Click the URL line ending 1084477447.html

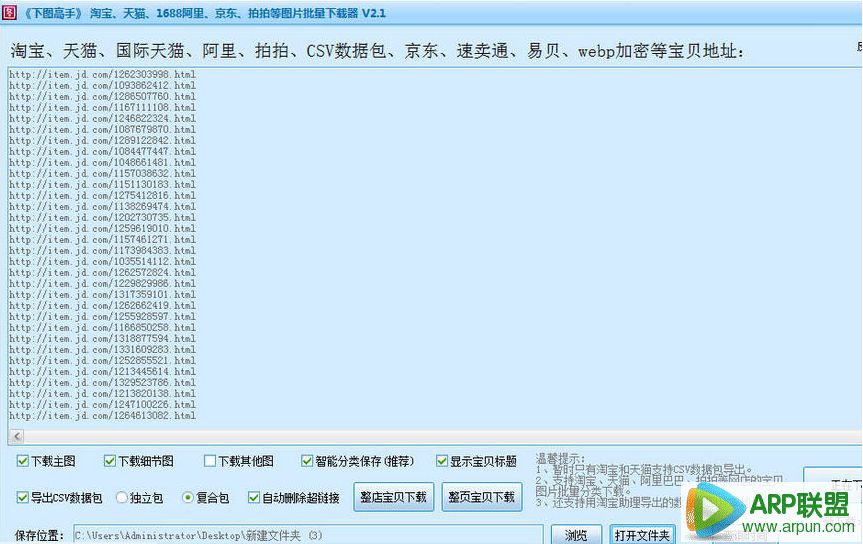(102, 151)
